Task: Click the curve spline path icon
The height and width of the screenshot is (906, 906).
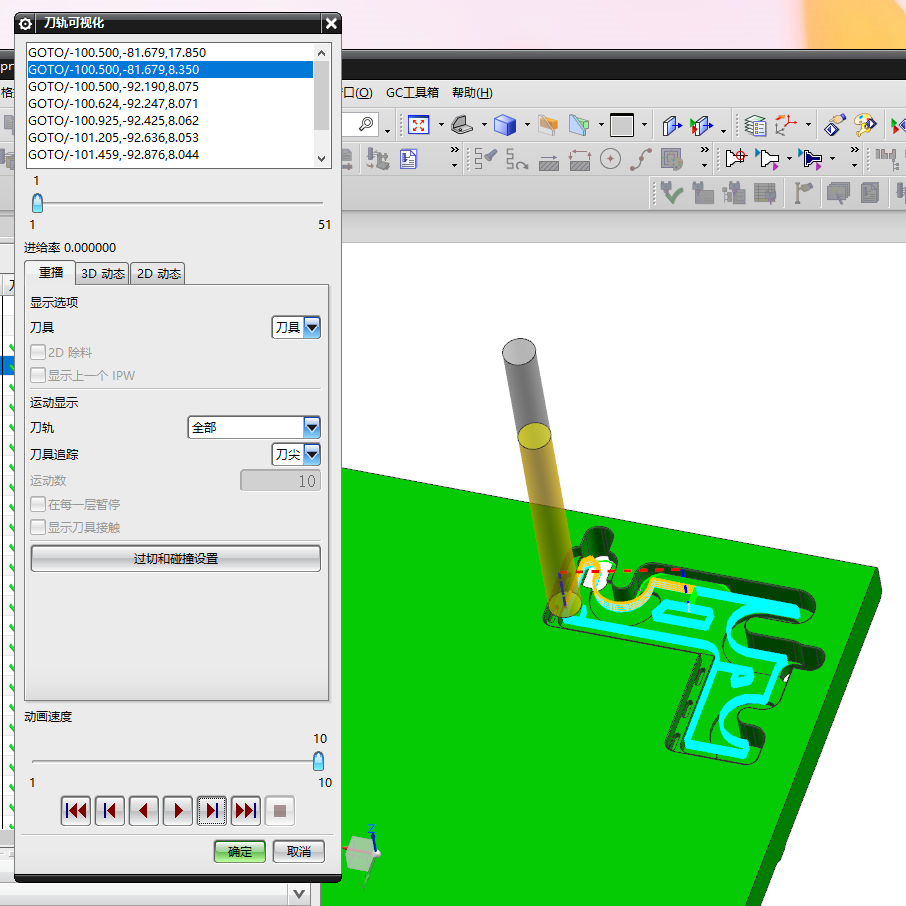Action: [641, 159]
